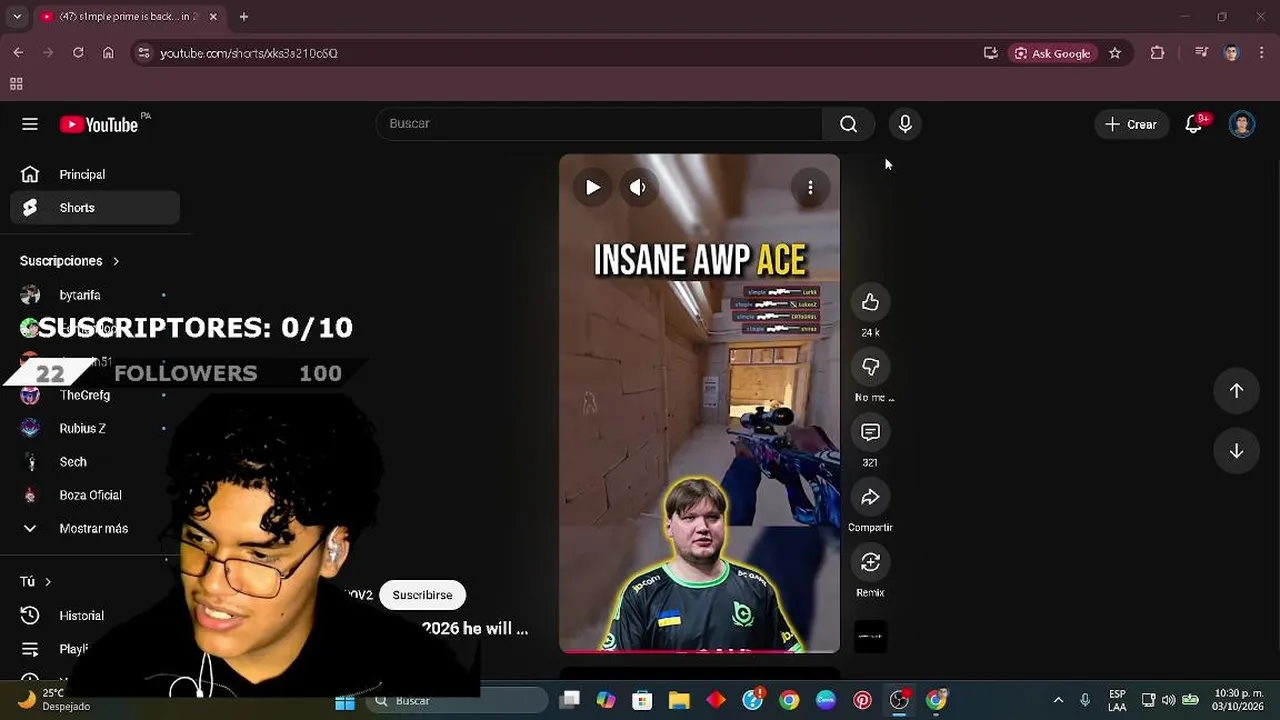Reload the current page
Screen dimensions: 1280x720
(78, 53)
